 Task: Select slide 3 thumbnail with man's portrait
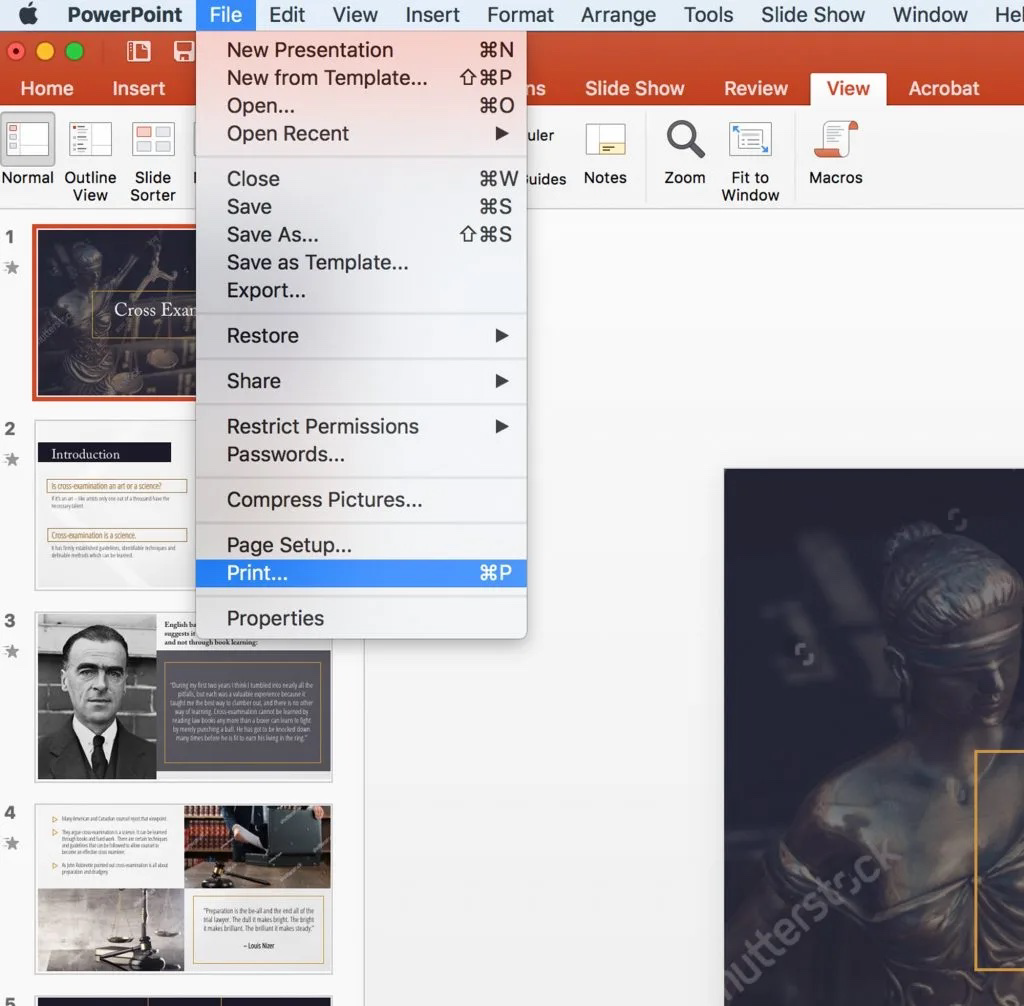[x=183, y=696]
